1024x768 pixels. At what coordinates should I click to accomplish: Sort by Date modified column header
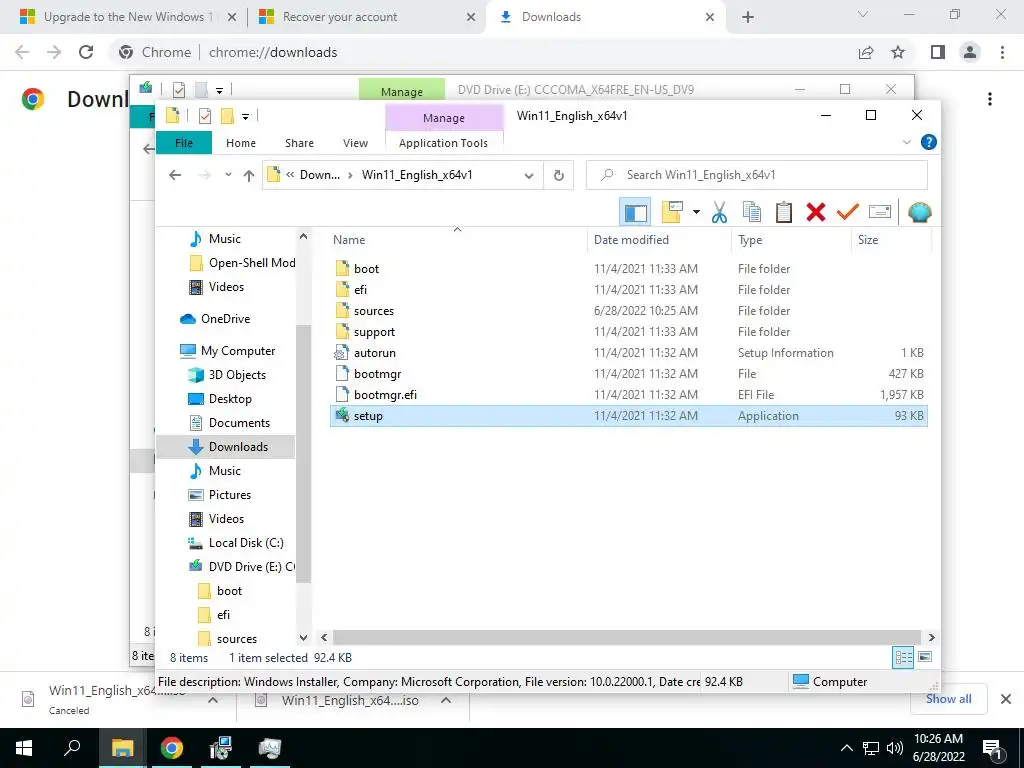(660, 240)
